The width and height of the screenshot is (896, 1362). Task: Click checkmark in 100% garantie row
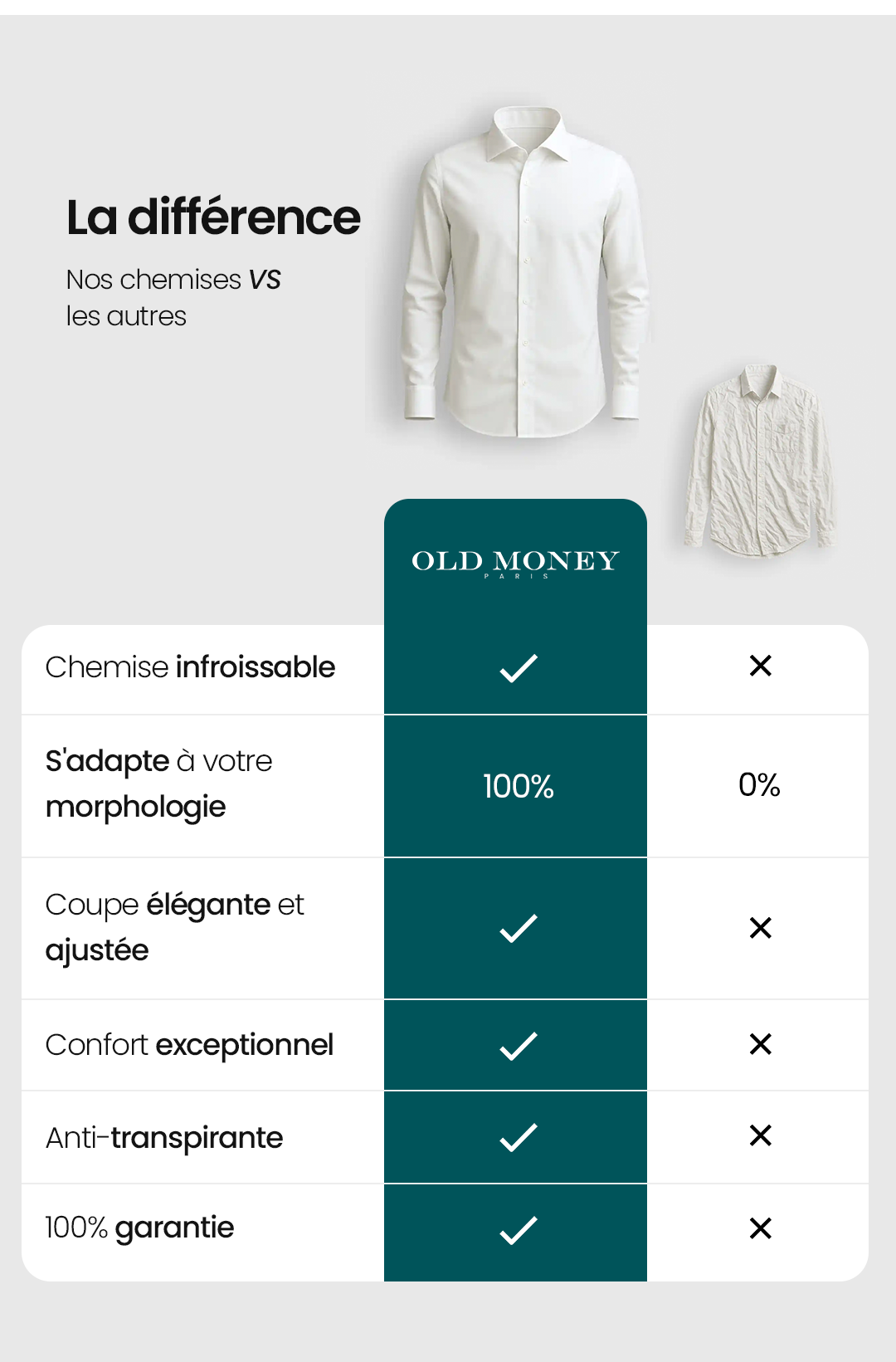coord(519,1230)
